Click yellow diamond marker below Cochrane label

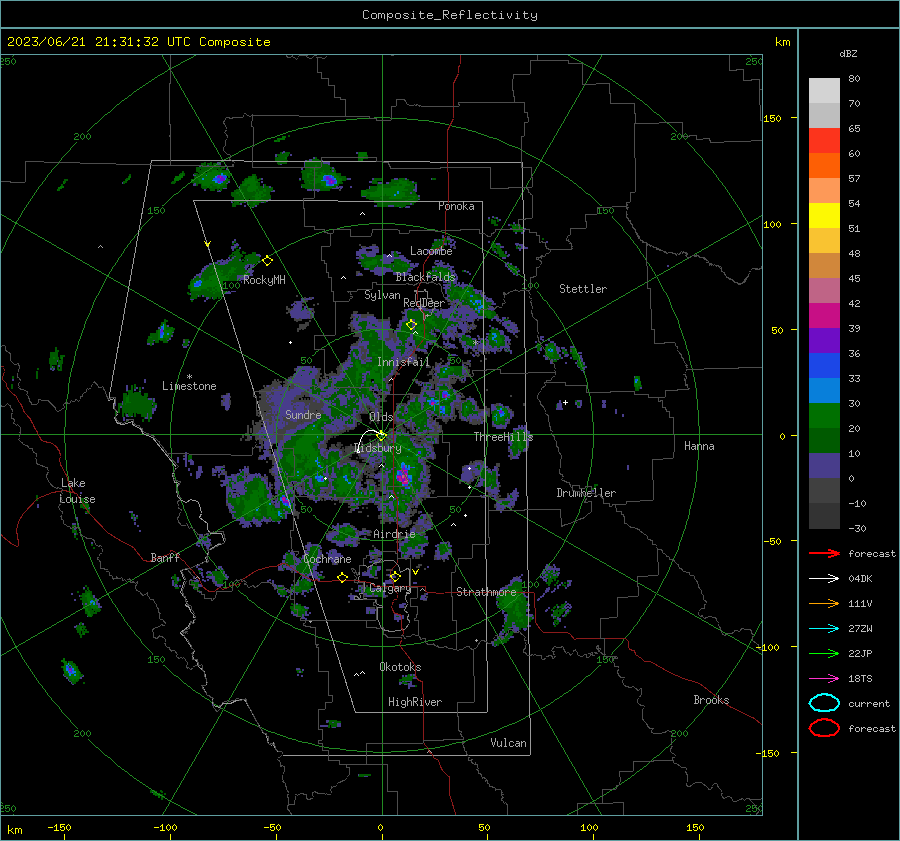point(343,577)
